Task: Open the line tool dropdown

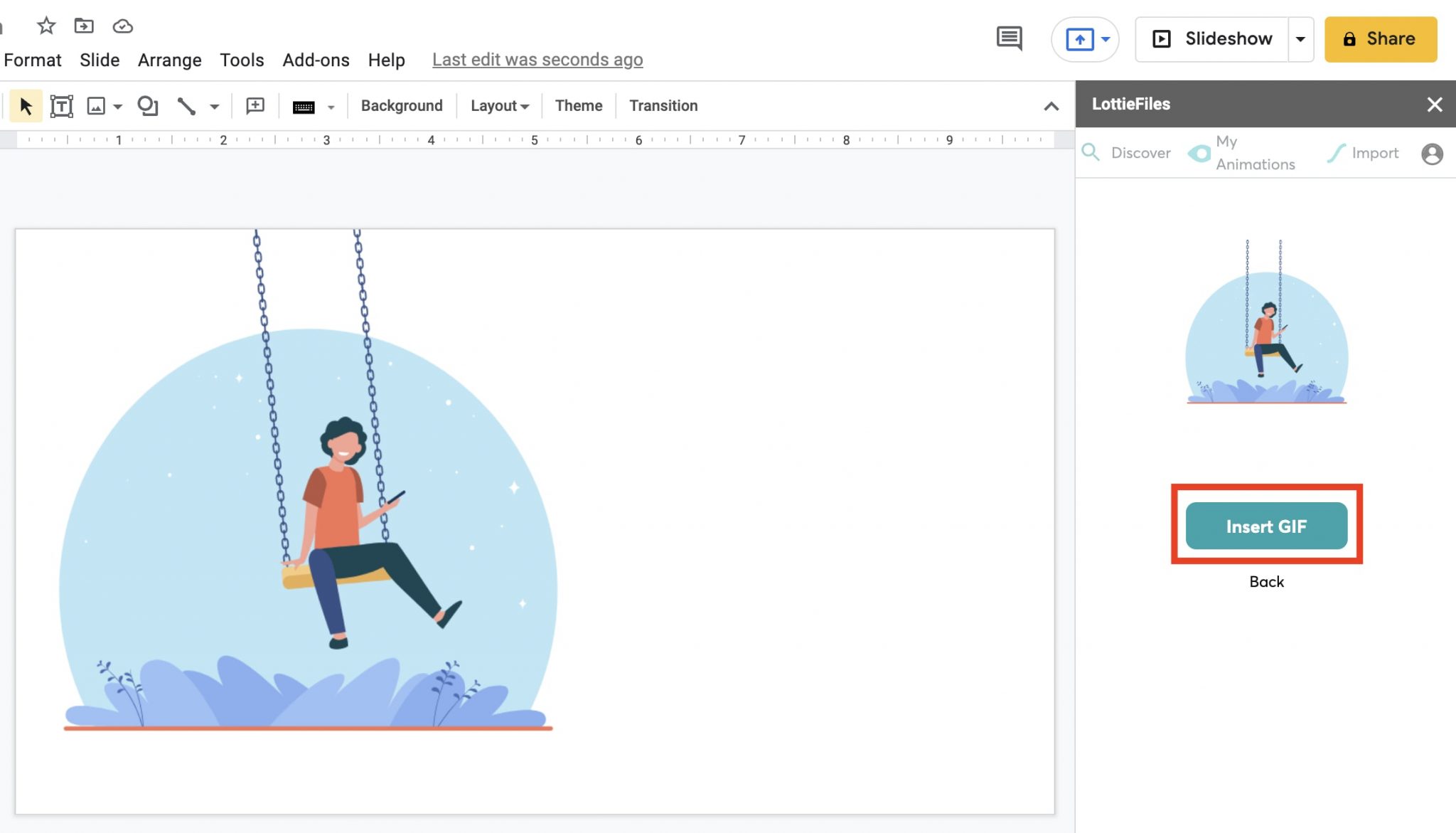Action: click(215, 105)
